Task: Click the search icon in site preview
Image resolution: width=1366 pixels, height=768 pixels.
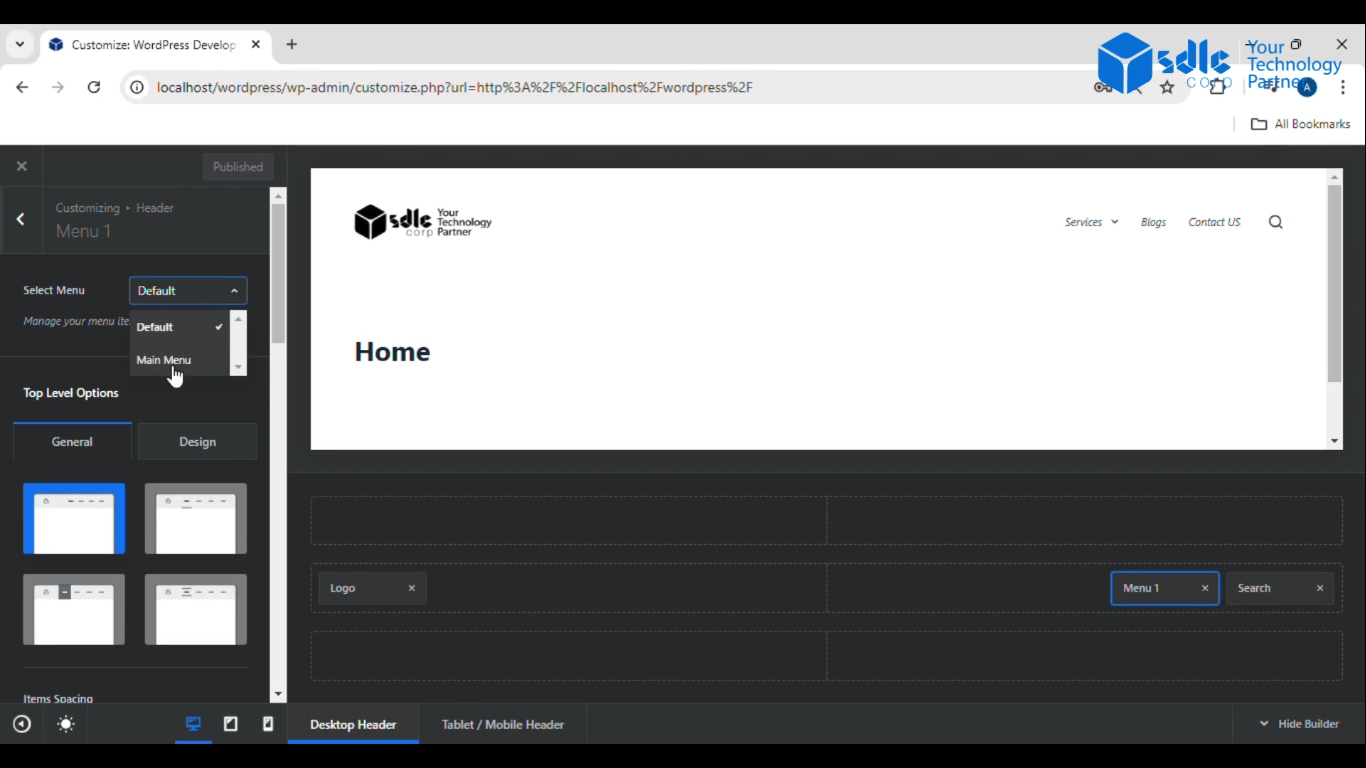Action: tap(1275, 222)
